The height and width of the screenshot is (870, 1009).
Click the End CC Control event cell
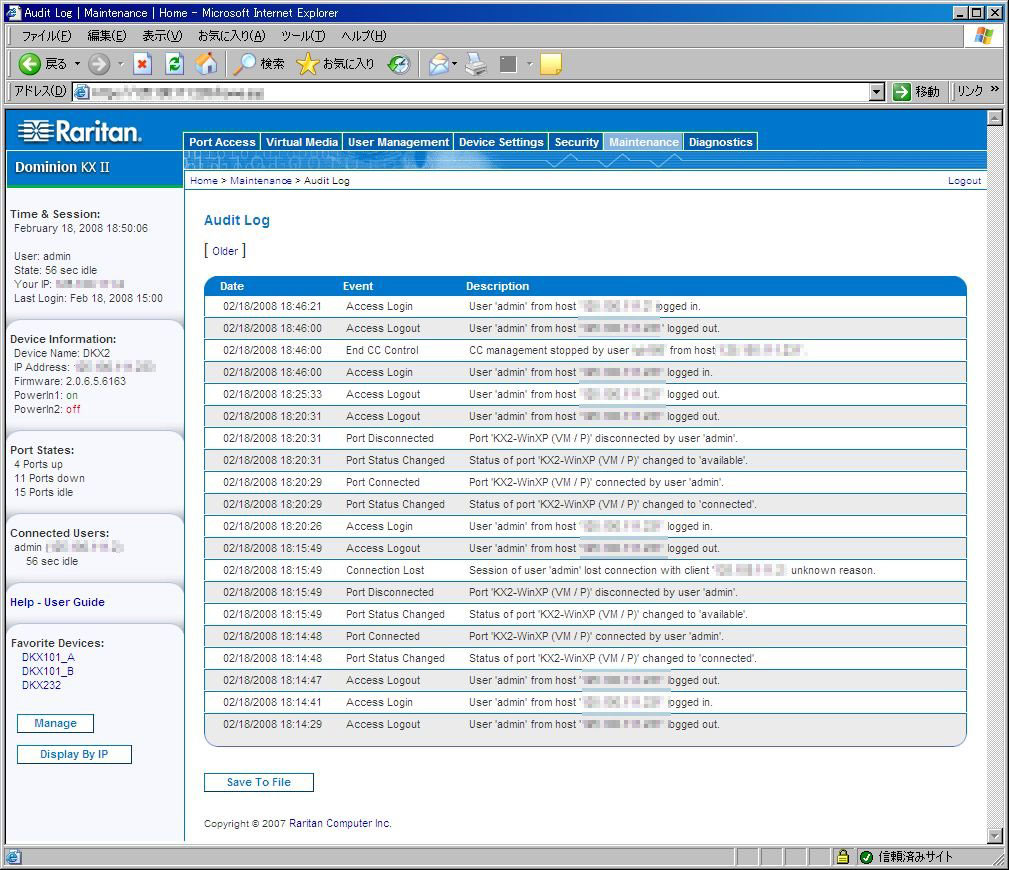(382, 350)
